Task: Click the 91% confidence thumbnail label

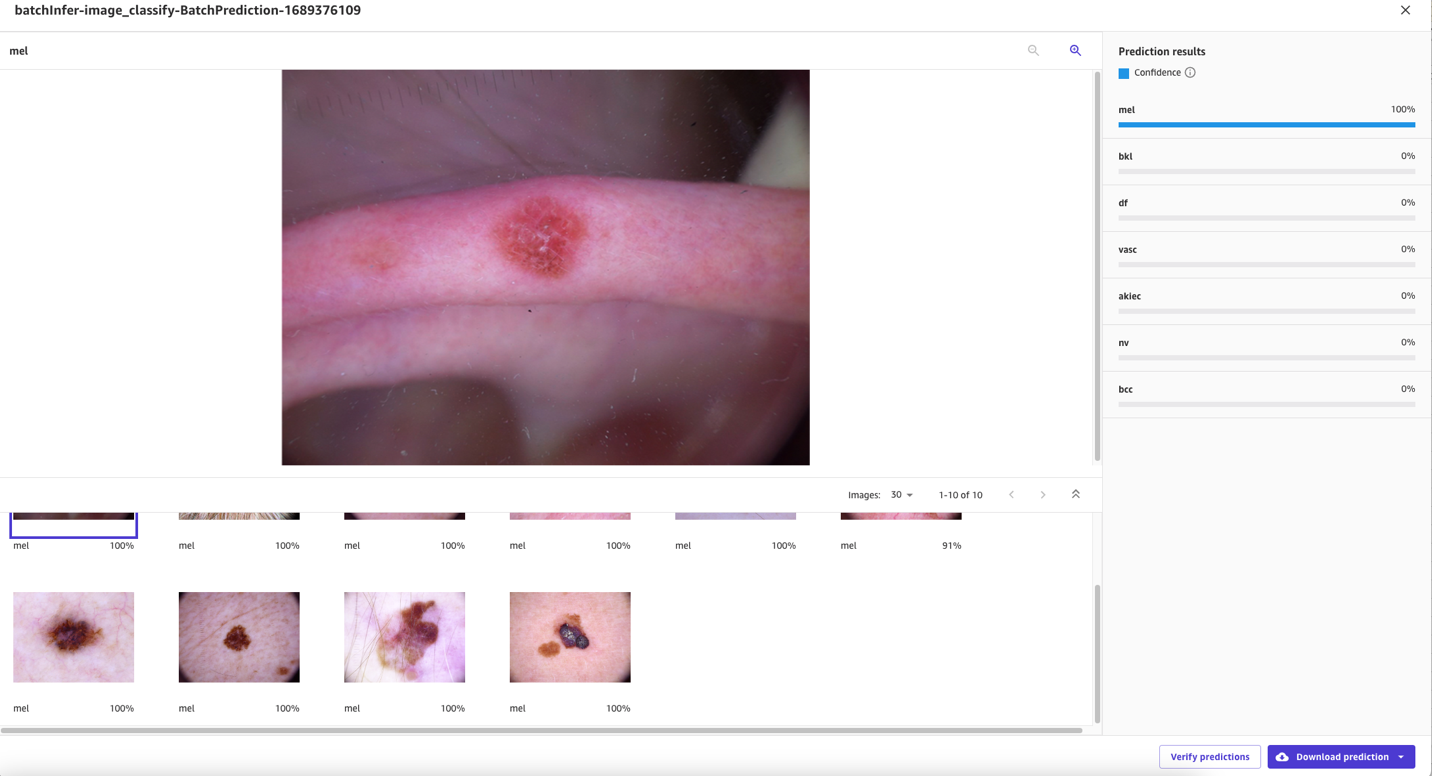Action: [951, 546]
